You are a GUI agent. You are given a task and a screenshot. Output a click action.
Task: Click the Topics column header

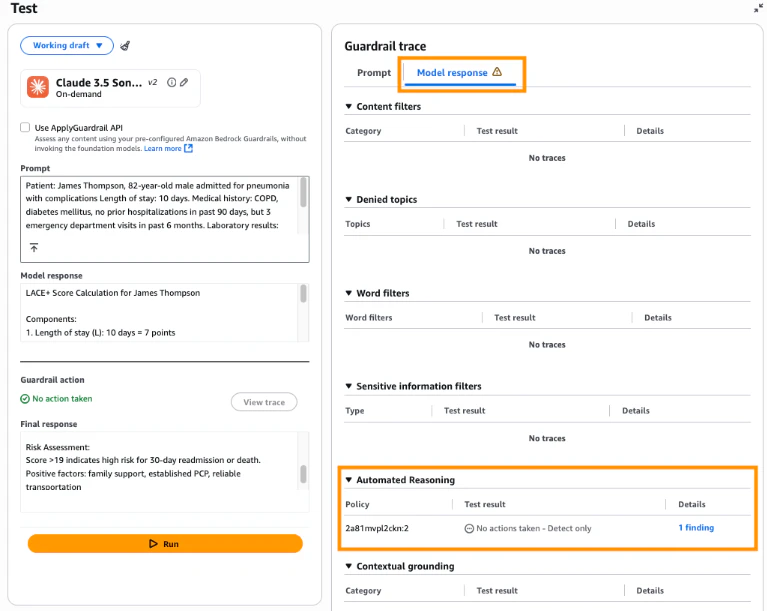click(x=358, y=224)
